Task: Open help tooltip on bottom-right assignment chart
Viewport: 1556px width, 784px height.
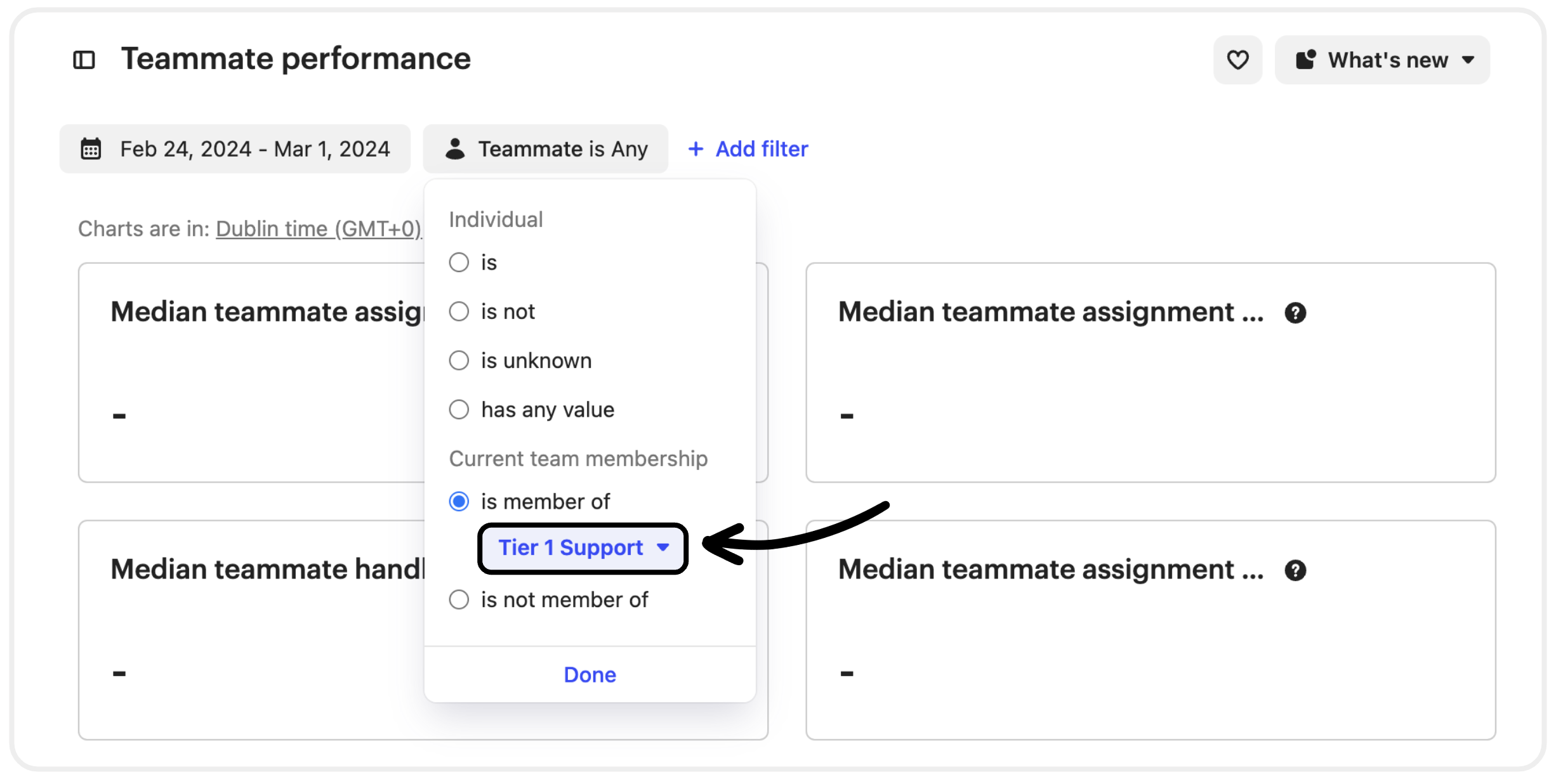Action: point(1295,570)
